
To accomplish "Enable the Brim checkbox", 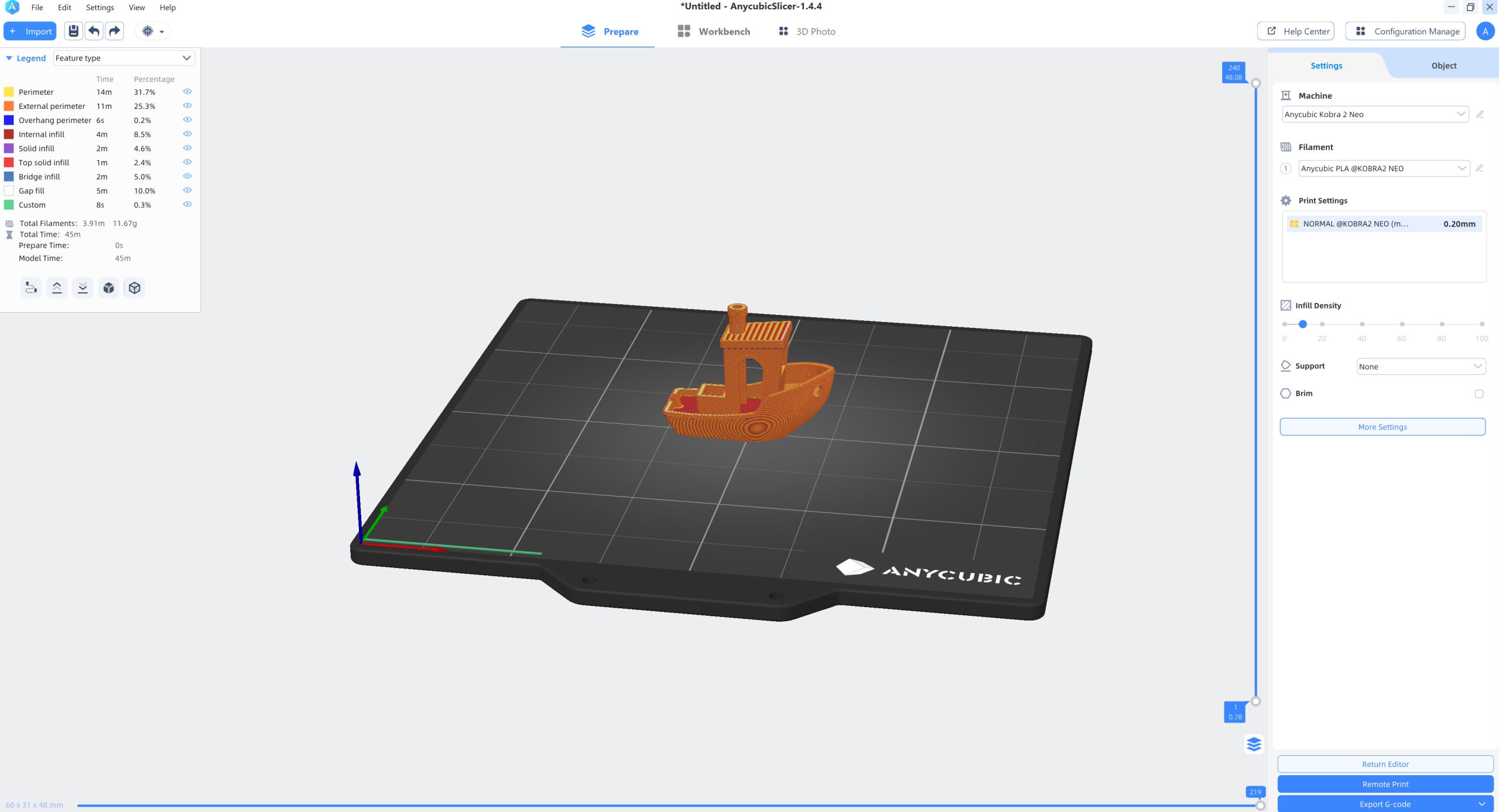I will tap(1479, 393).
